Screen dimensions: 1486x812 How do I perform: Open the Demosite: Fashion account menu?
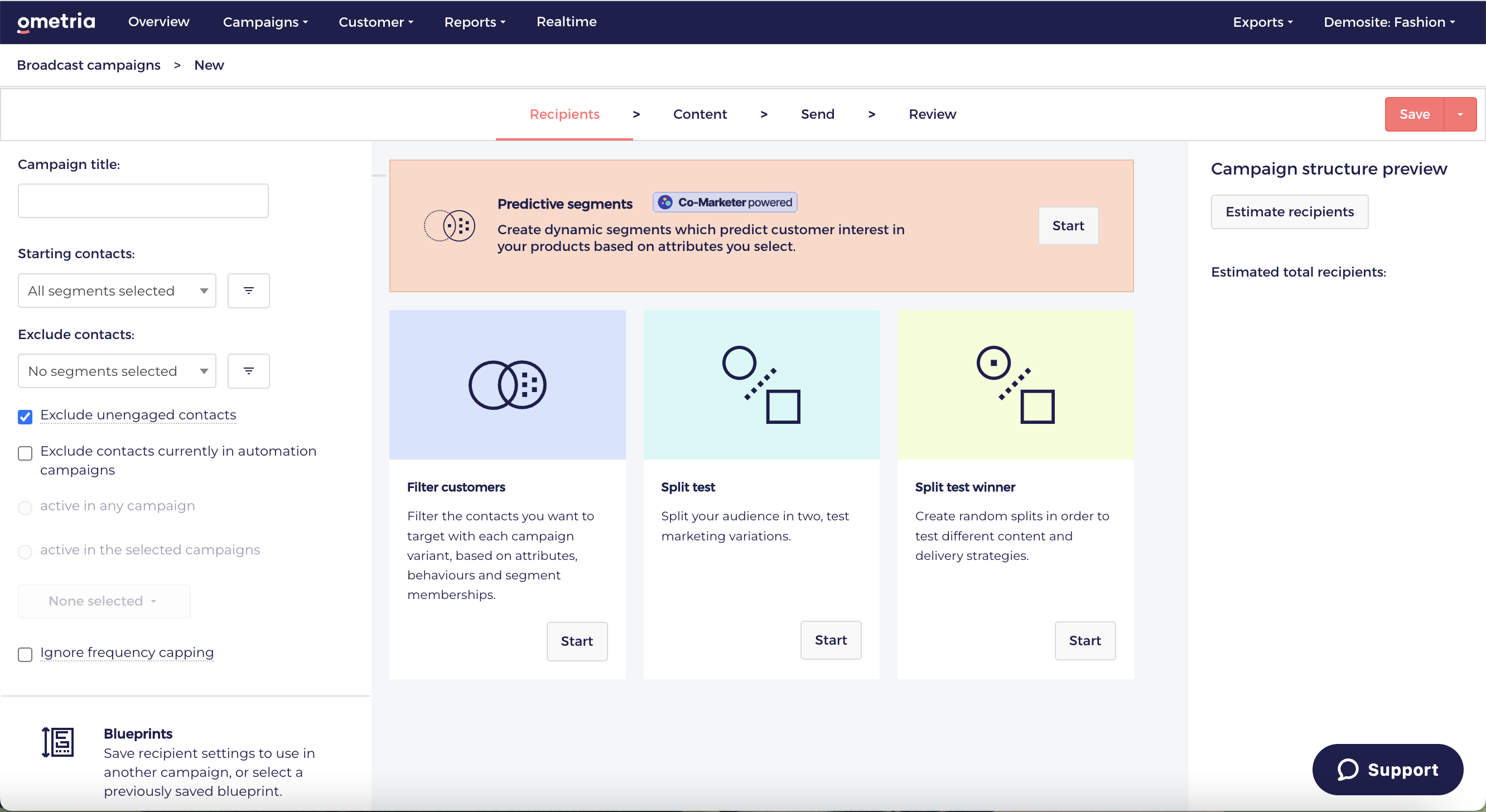(x=1389, y=22)
